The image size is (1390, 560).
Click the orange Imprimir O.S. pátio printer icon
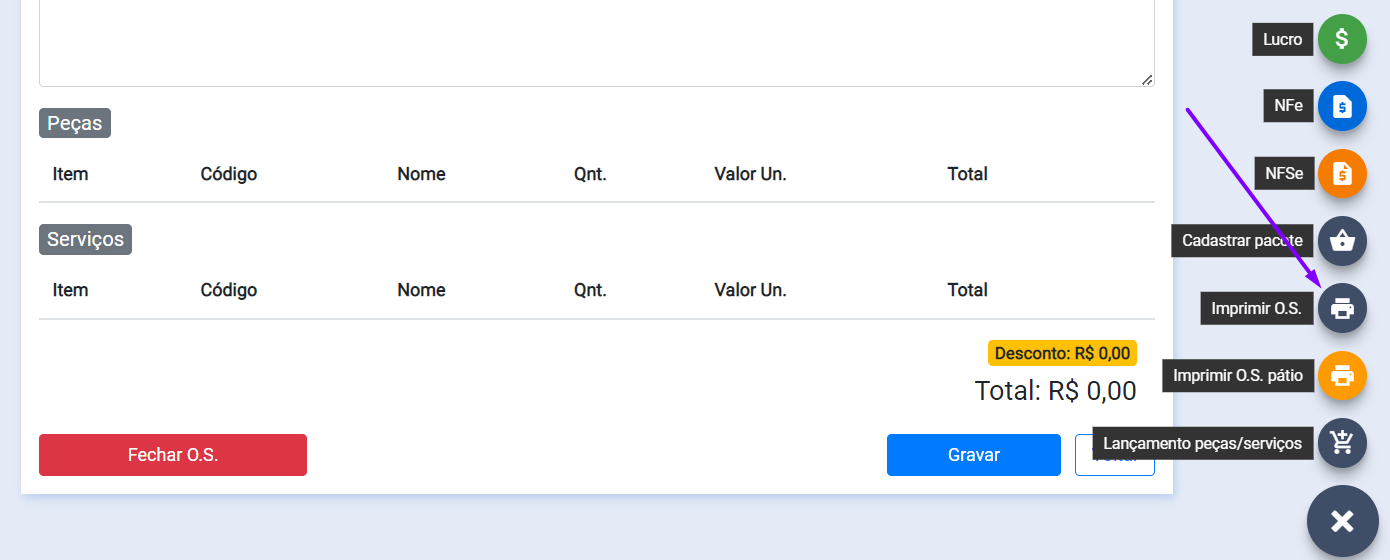[x=1342, y=376]
